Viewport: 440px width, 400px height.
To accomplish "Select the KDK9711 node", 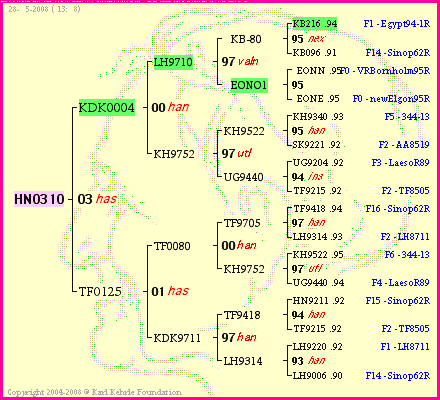I will (x=177, y=338).
